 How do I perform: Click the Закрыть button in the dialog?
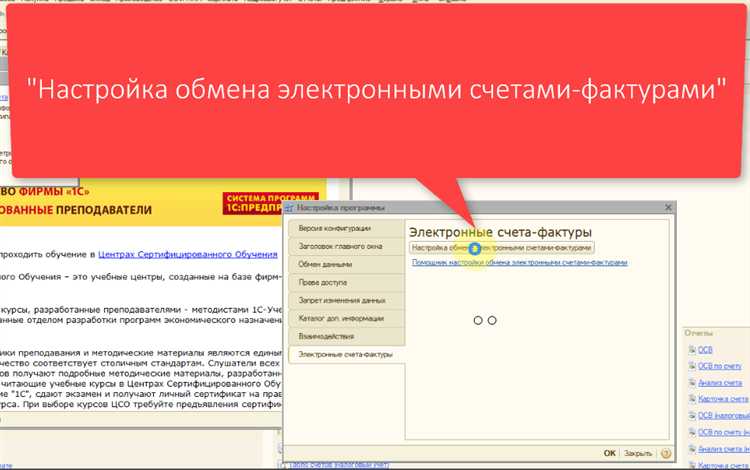(x=638, y=453)
